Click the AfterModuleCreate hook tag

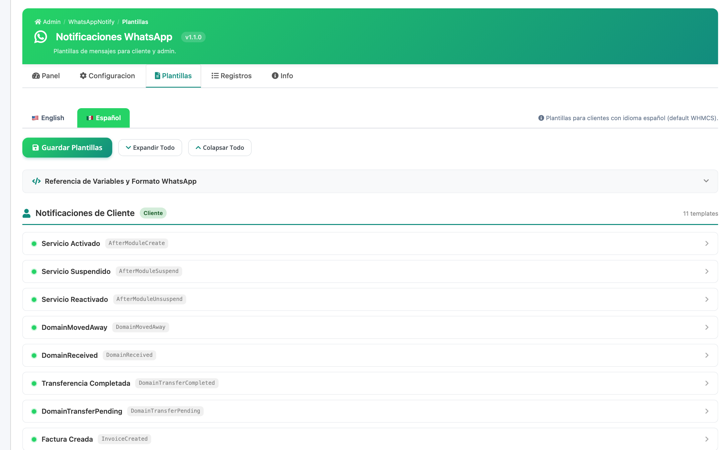(136, 243)
